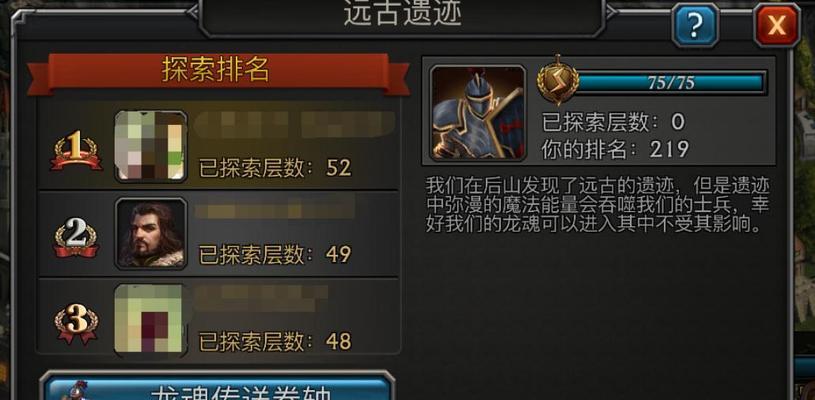Select the second ranking row showing 49
815x400 pixels.
coord(219,234)
